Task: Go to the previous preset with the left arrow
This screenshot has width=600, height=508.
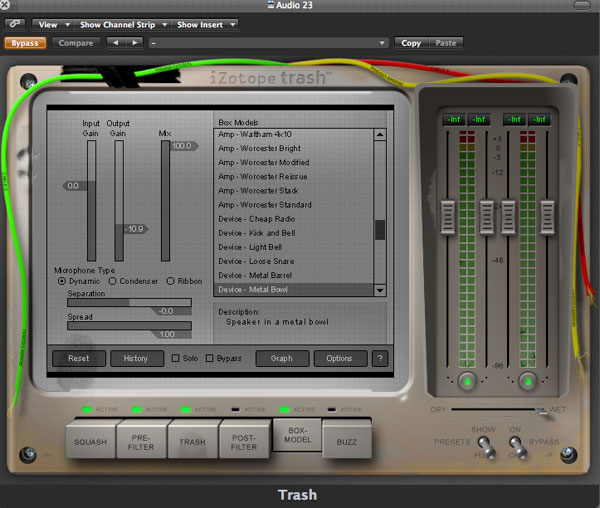Action: pos(116,43)
